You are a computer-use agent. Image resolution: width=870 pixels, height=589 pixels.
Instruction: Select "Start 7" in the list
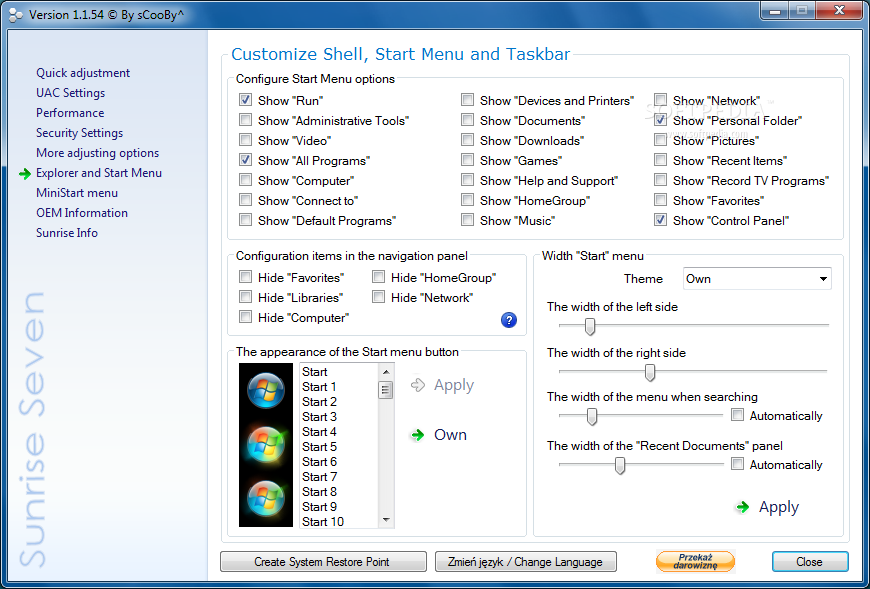tap(319, 476)
